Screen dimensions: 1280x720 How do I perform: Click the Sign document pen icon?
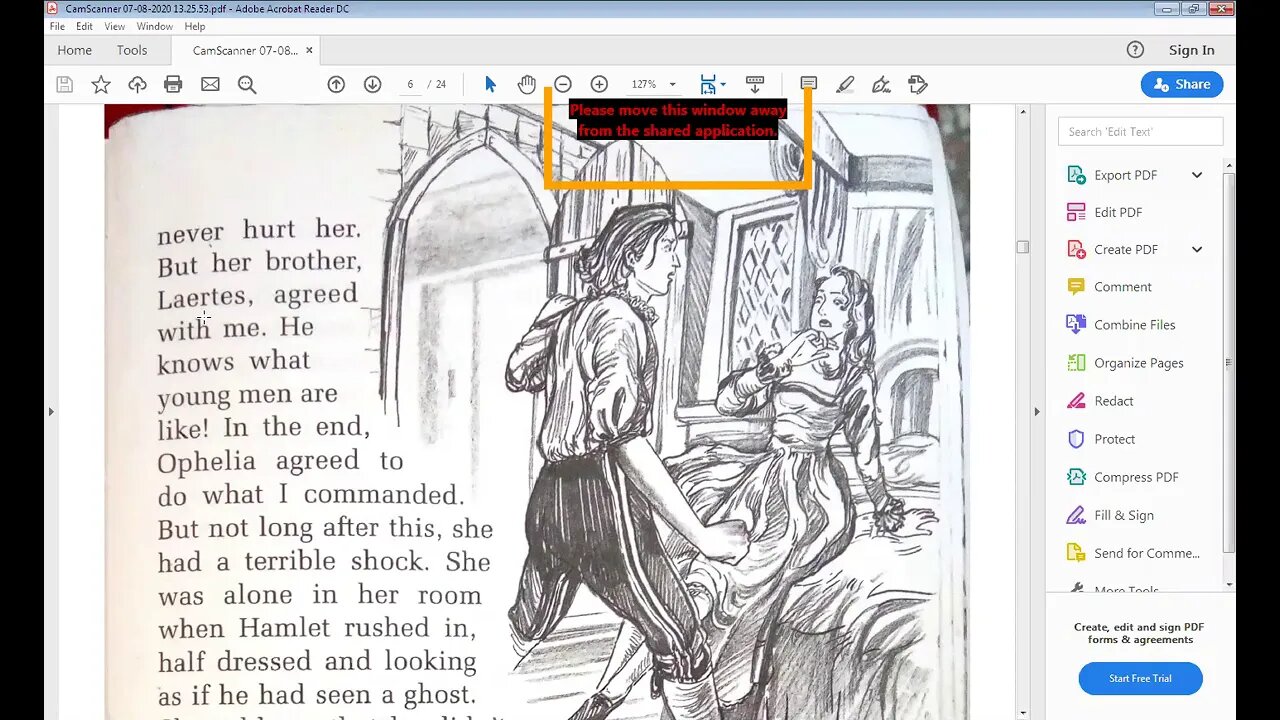[881, 85]
